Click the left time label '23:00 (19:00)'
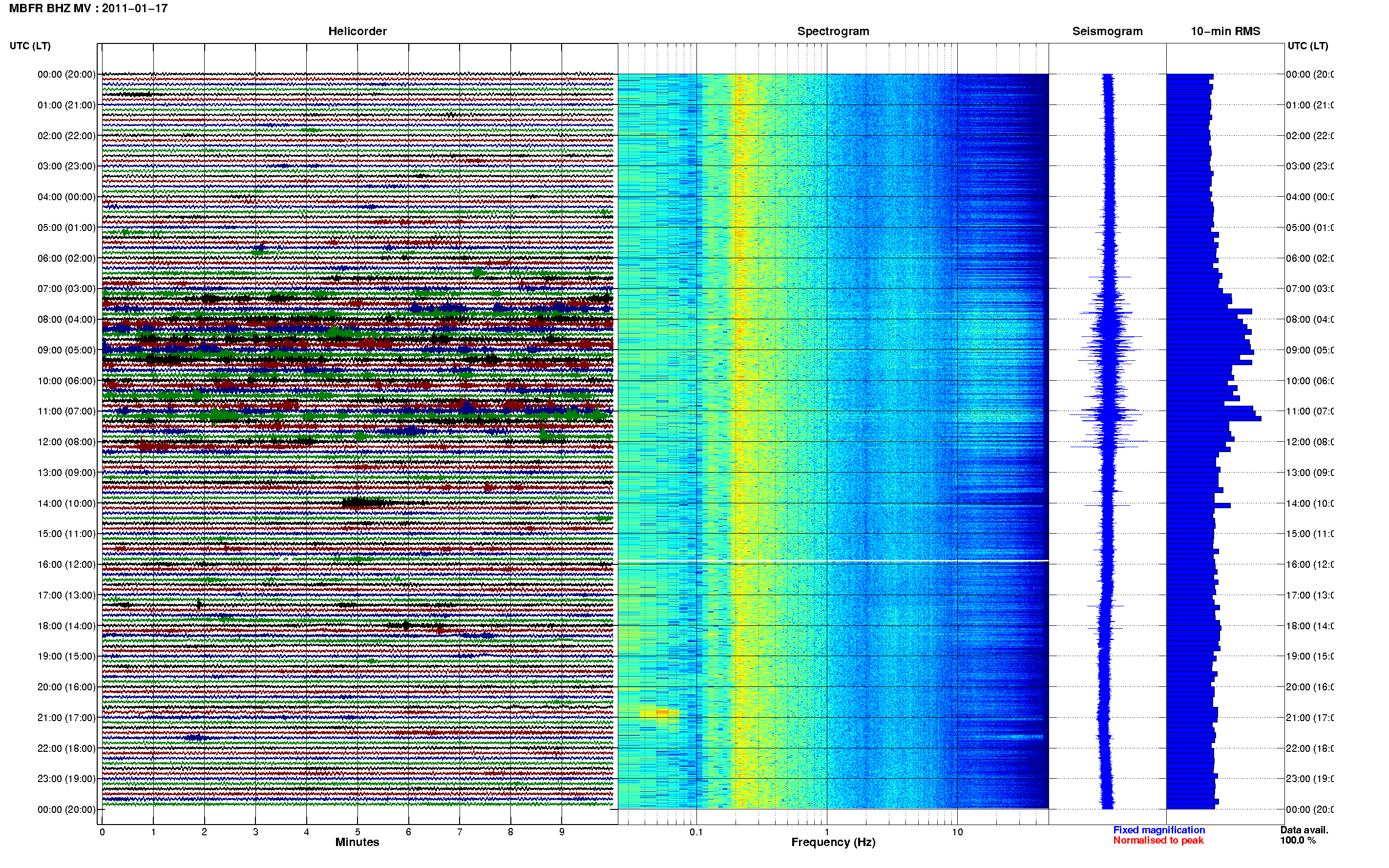1389x868 pixels. (66, 779)
